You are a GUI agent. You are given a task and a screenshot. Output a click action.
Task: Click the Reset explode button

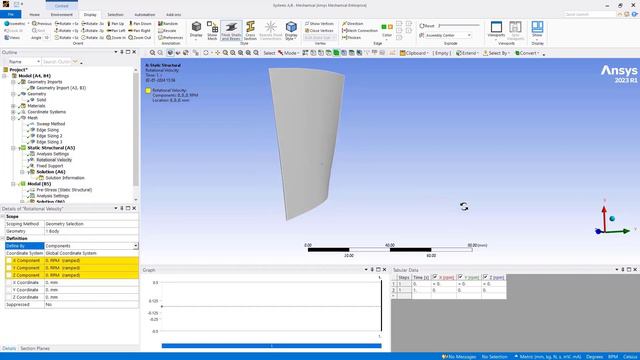[x=427, y=26]
